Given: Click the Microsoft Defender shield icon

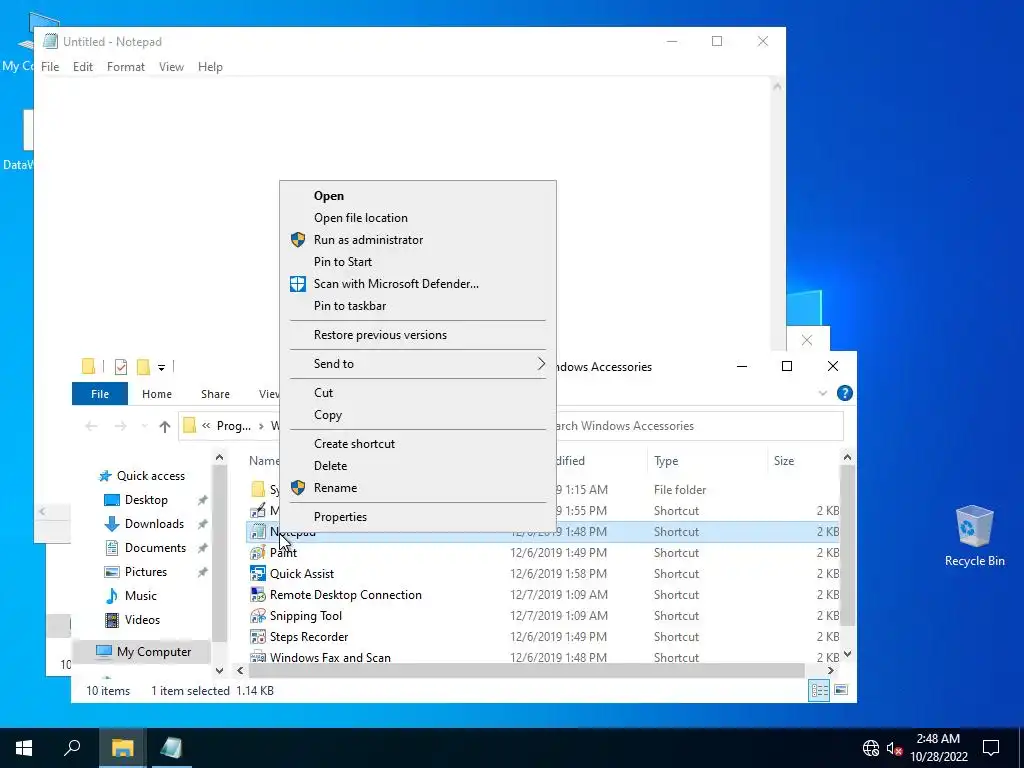Looking at the screenshot, I should point(298,284).
